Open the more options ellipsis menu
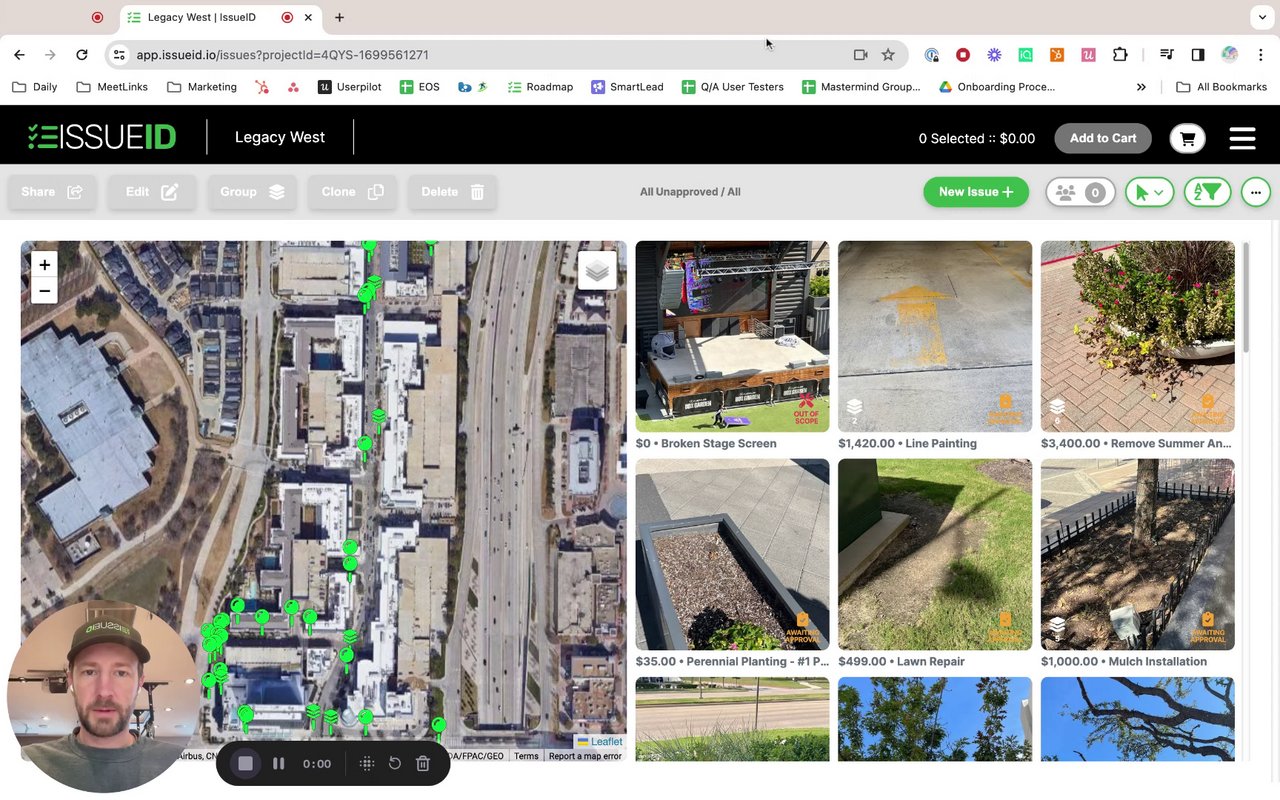The width and height of the screenshot is (1280, 800). 1256,192
